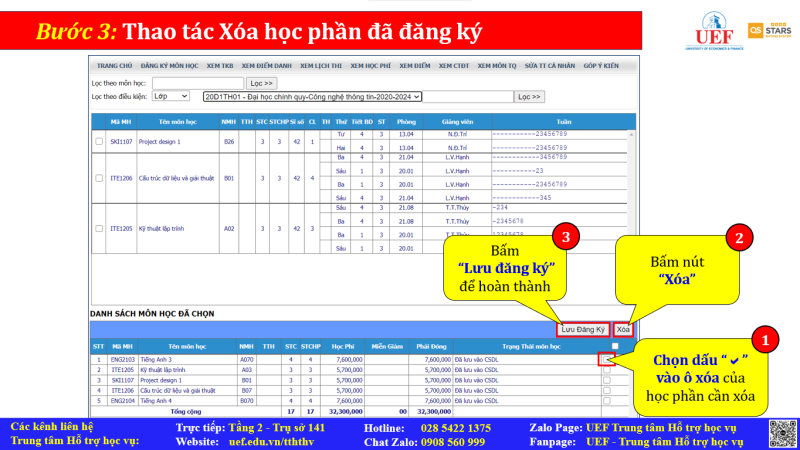The width and height of the screenshot is (800, 450).
Task: Click the red step 2 number badge
Action: (x=739, y=238)
